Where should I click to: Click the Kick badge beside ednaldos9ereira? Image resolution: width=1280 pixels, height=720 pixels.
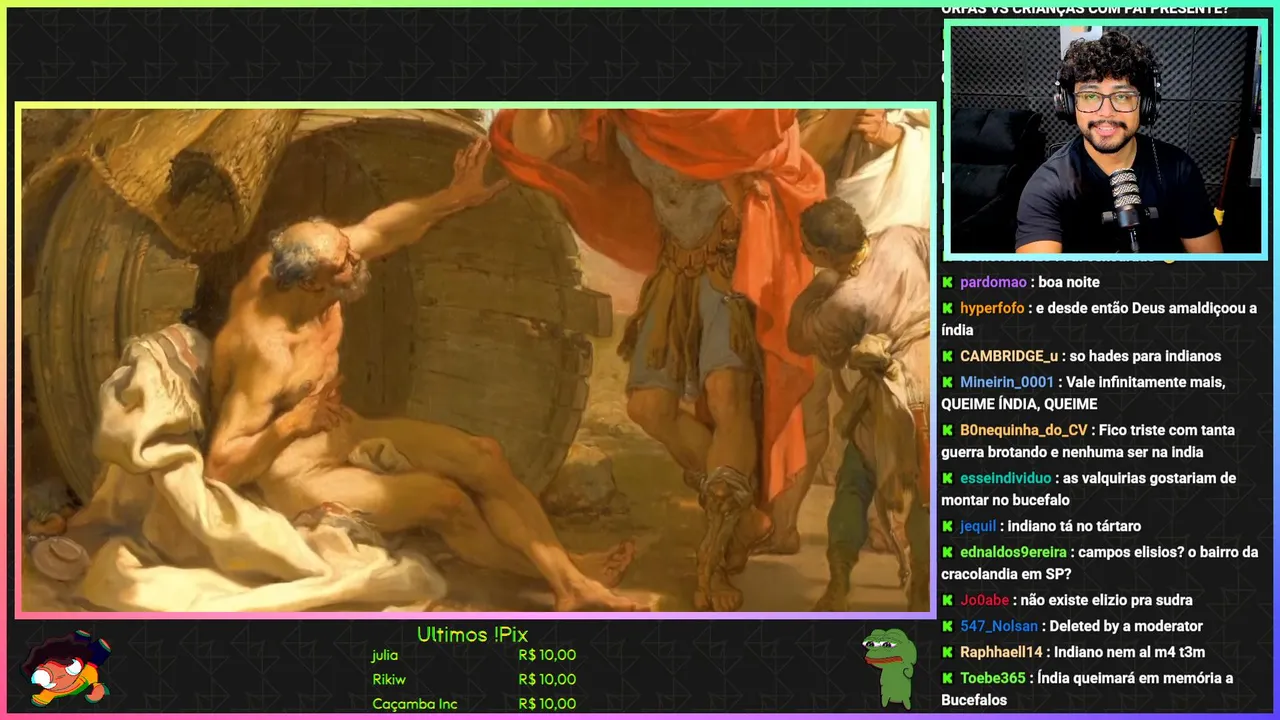(947, 553)
